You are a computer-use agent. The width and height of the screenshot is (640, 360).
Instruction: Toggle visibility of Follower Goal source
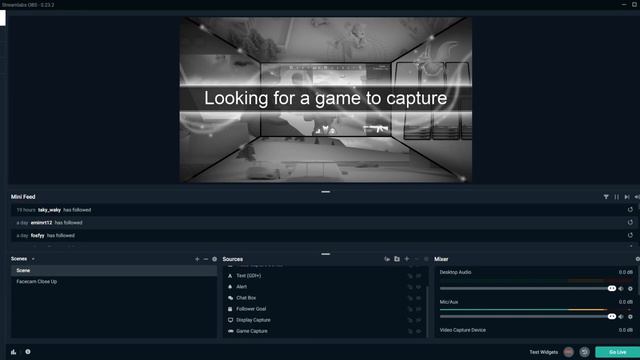pyautogui.click(x=419, y=309)
